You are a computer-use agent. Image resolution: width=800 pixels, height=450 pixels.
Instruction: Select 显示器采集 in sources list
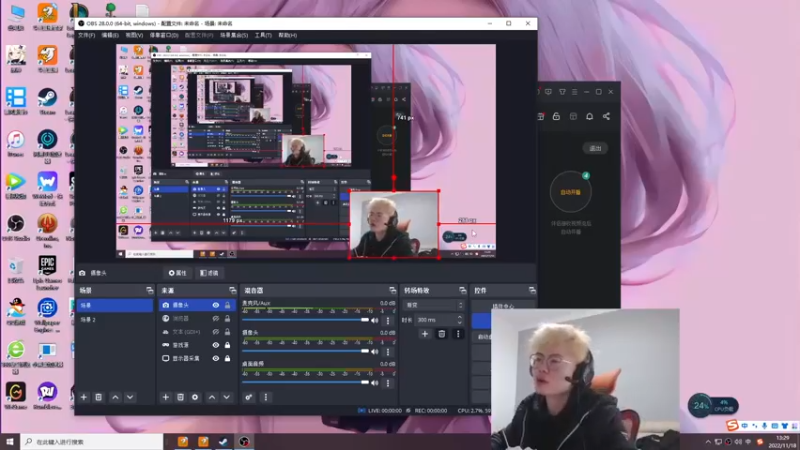pos(197,358)
